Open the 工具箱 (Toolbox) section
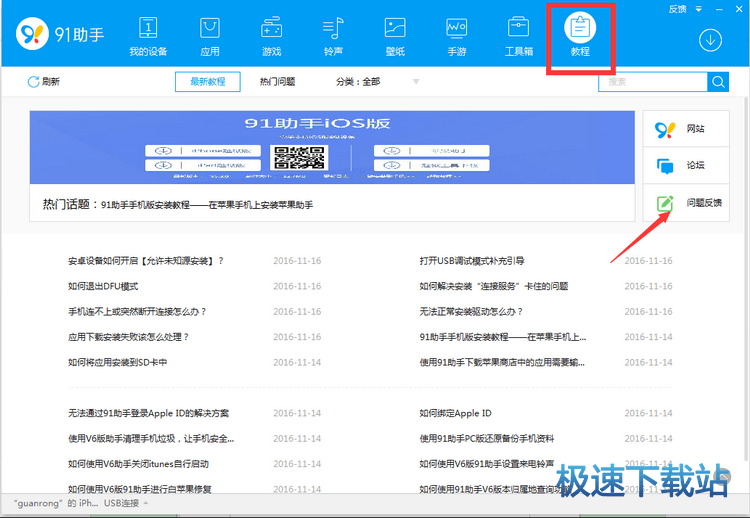Image resolution: width=750 pixels, height=518 pixels. [518, 37]
